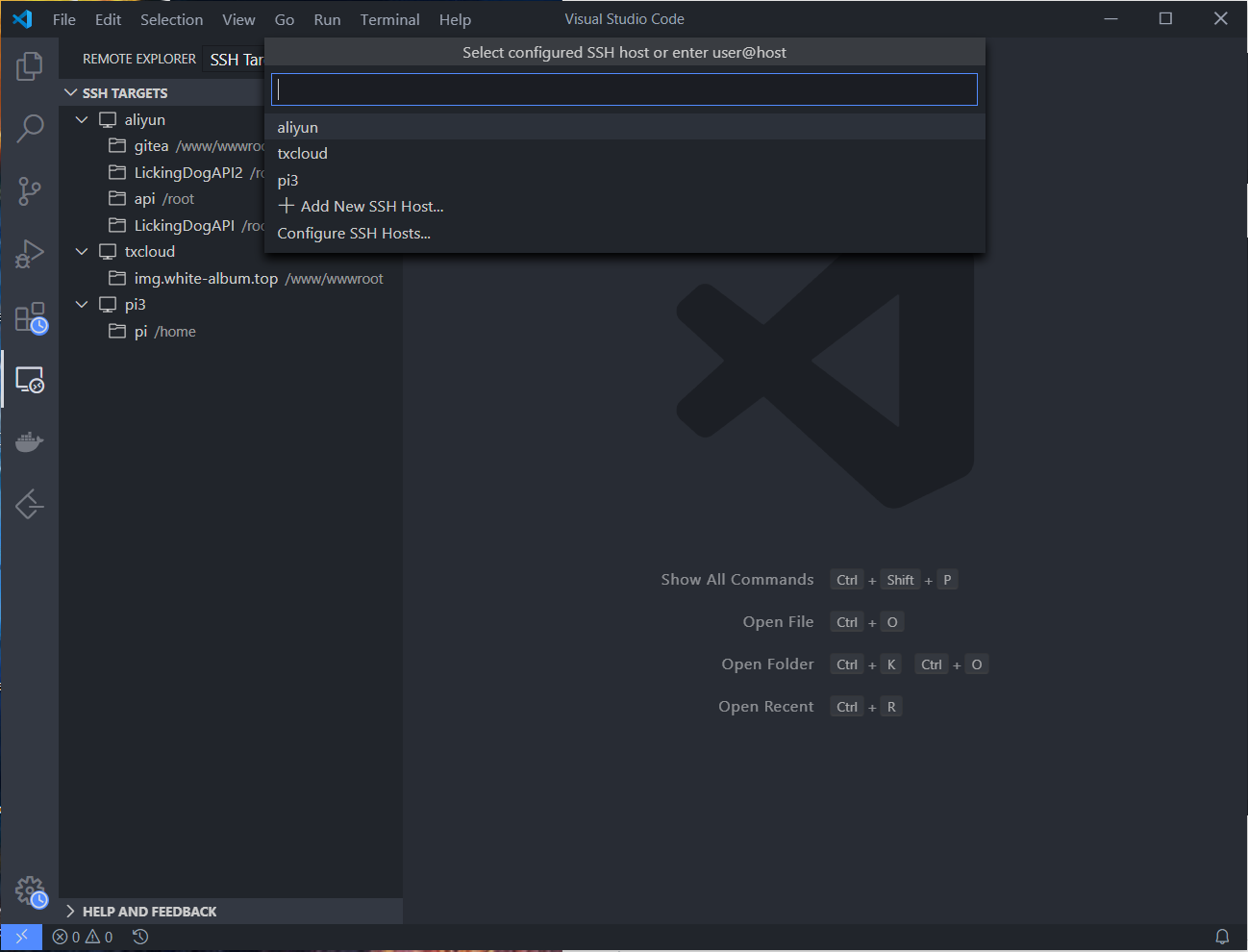Click the notifications bell in status bar
Screen dimensions: 1248x952
1222,937
